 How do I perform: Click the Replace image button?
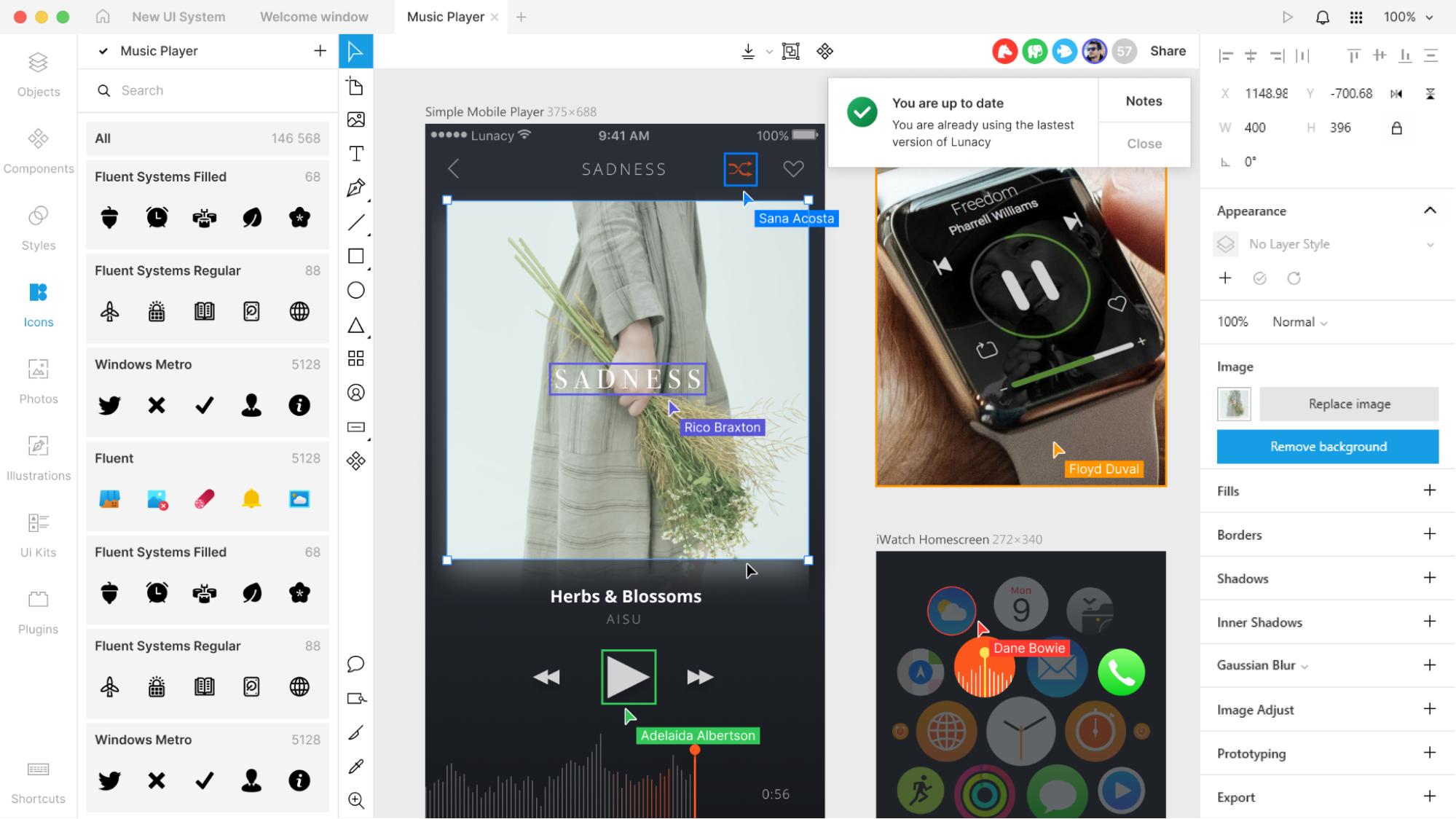[1348, 404]
